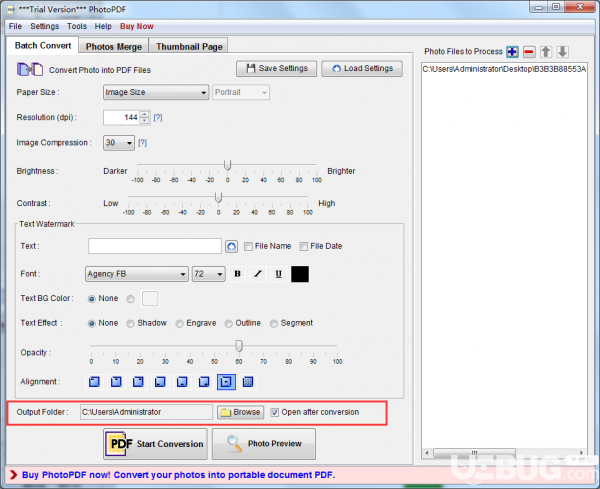Click the Contrast slider handle
600x489 pixels.
pyautogui.click(x=218, y=197)
